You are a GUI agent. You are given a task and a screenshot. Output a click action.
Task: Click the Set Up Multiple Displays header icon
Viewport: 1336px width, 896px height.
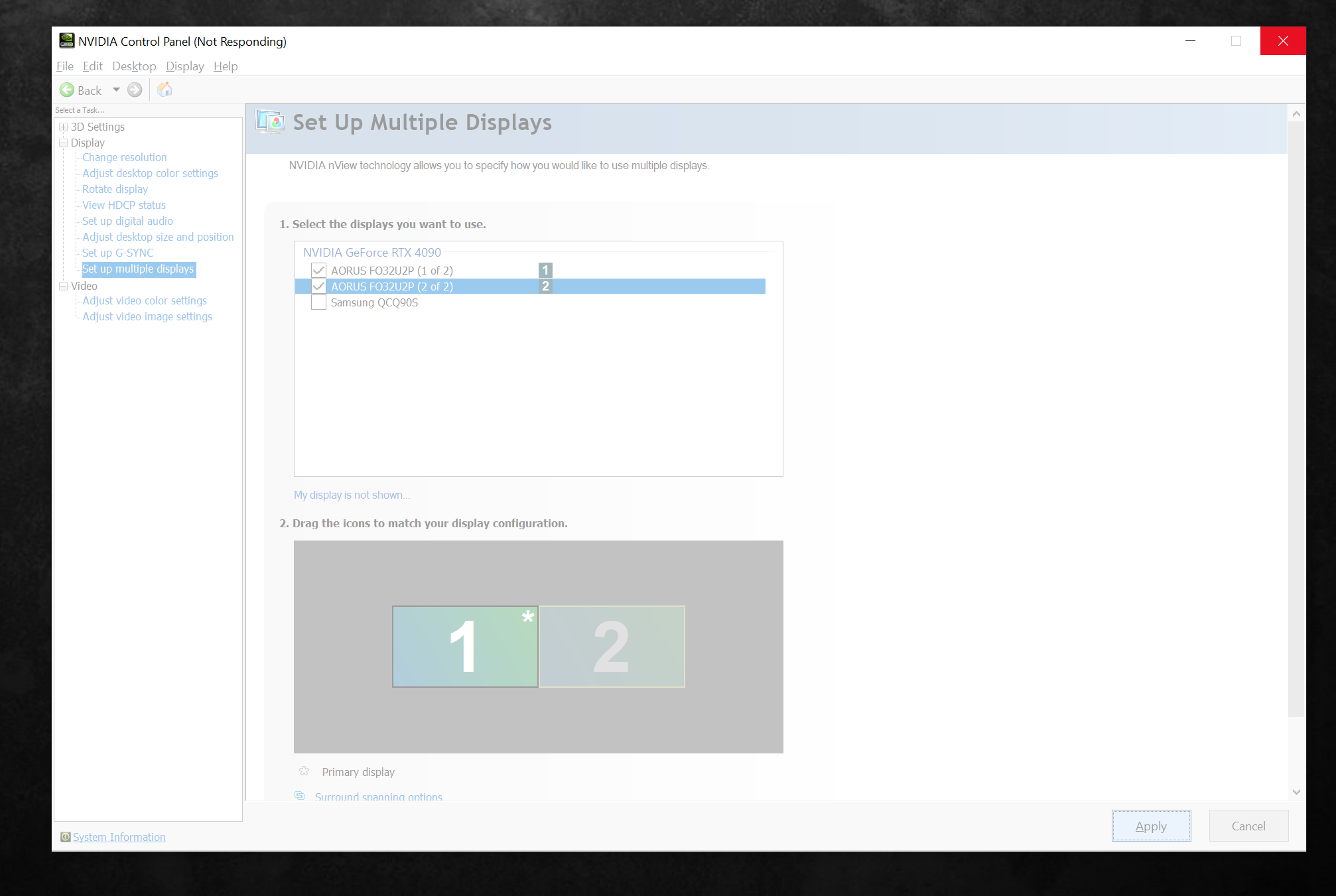pyautogui.click(x=271, y=122)
